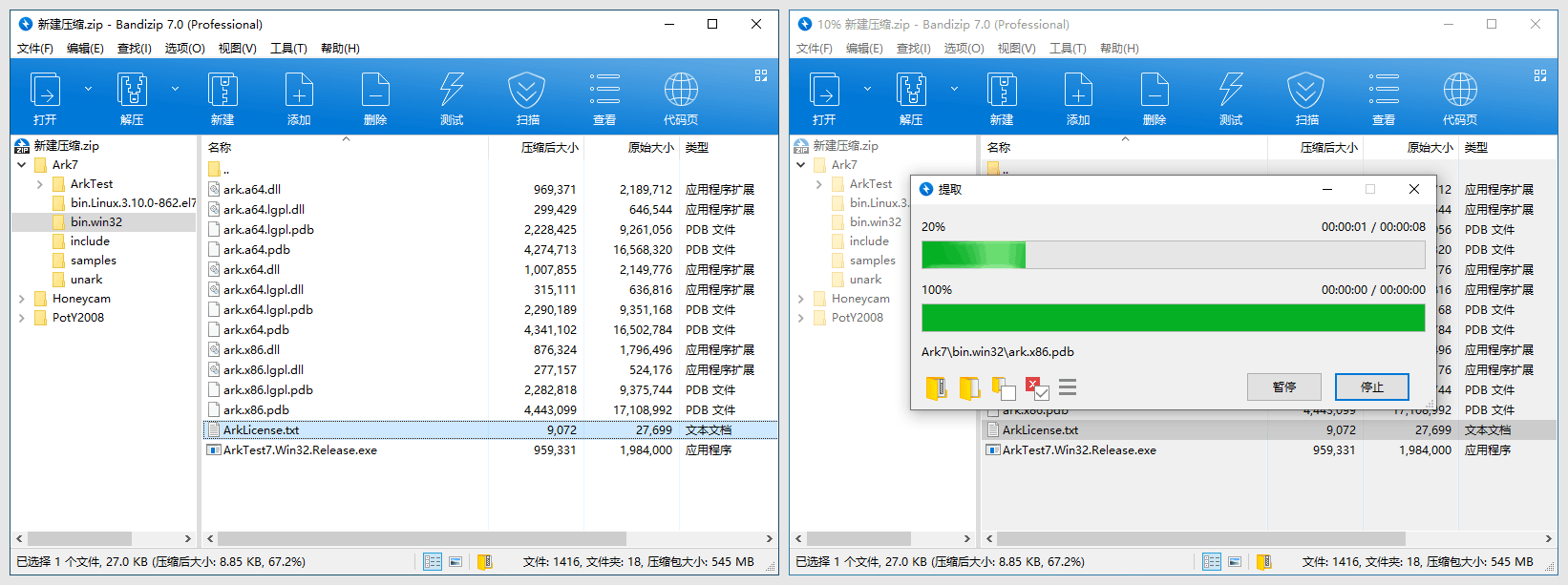
Task: Open the 工具(T) menu in left window
Action: pyautogui.click(x=288, y=49)
